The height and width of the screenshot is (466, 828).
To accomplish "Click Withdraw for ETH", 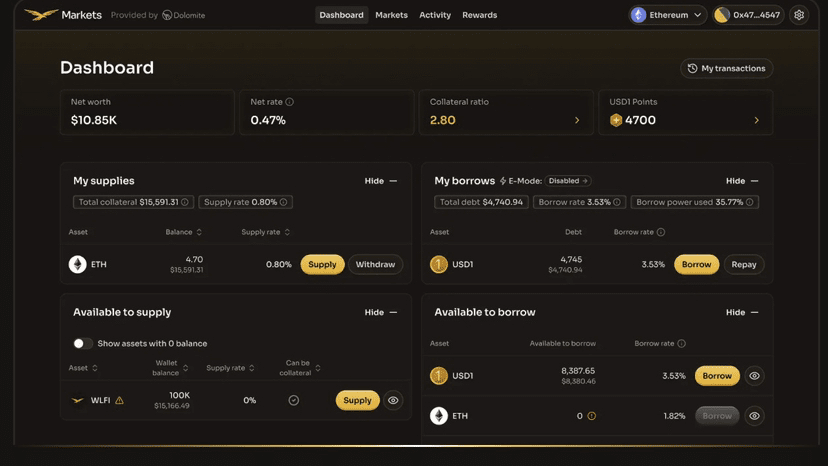I will point(375,265).
